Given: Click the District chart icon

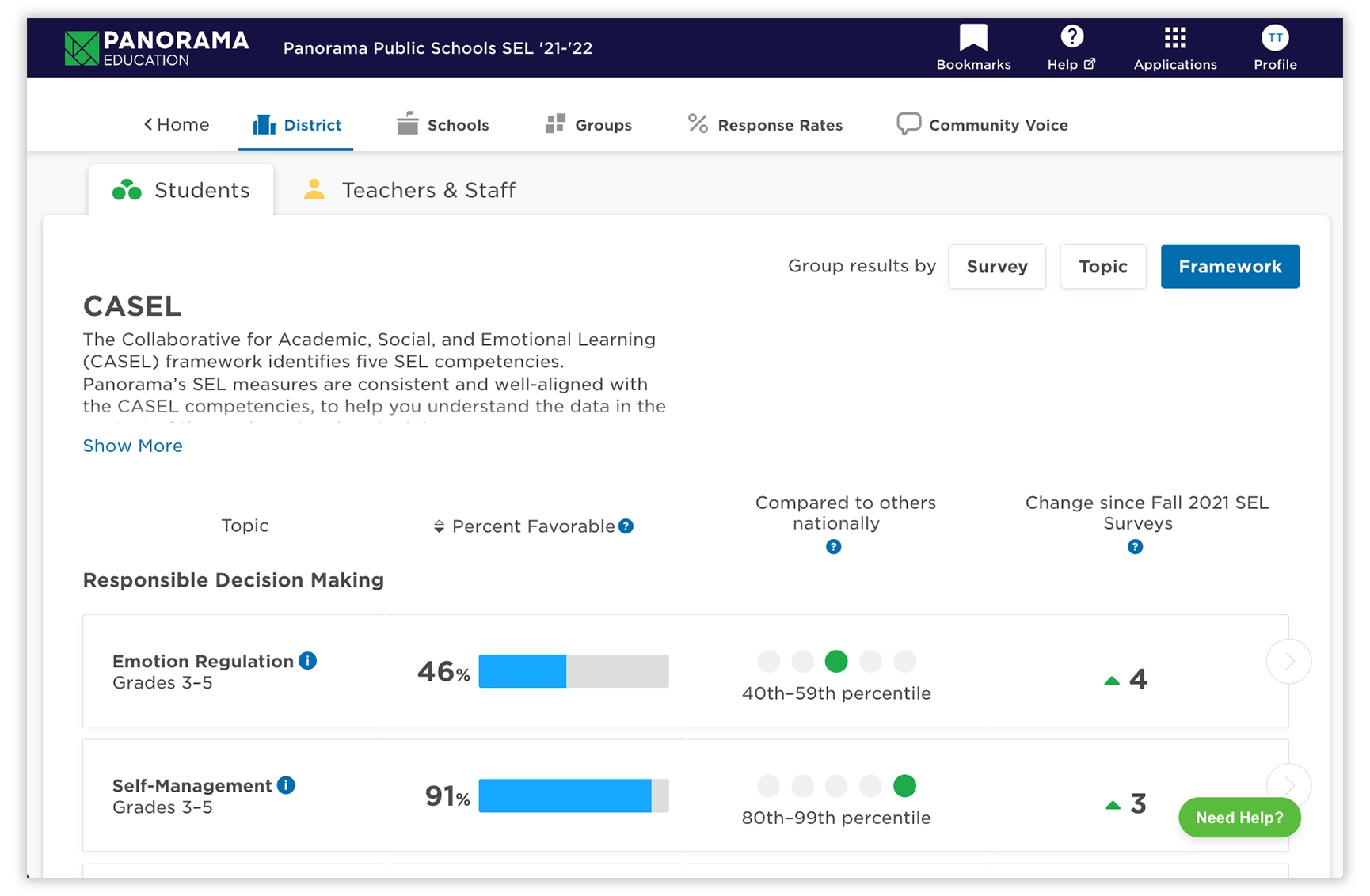Looking at the screenshot, I should tap(264, 124).
